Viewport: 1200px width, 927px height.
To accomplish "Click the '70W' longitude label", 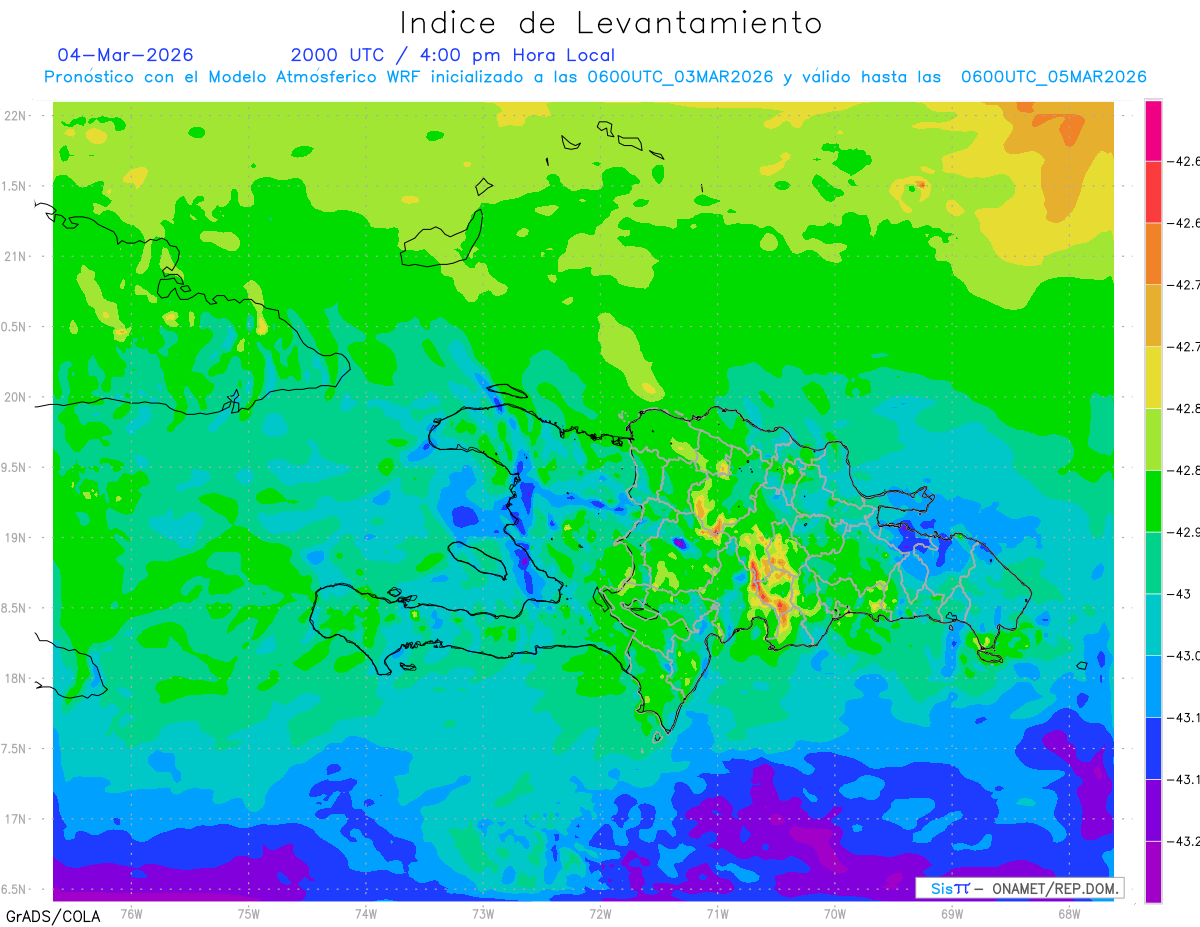I will [x=834, y=913].
